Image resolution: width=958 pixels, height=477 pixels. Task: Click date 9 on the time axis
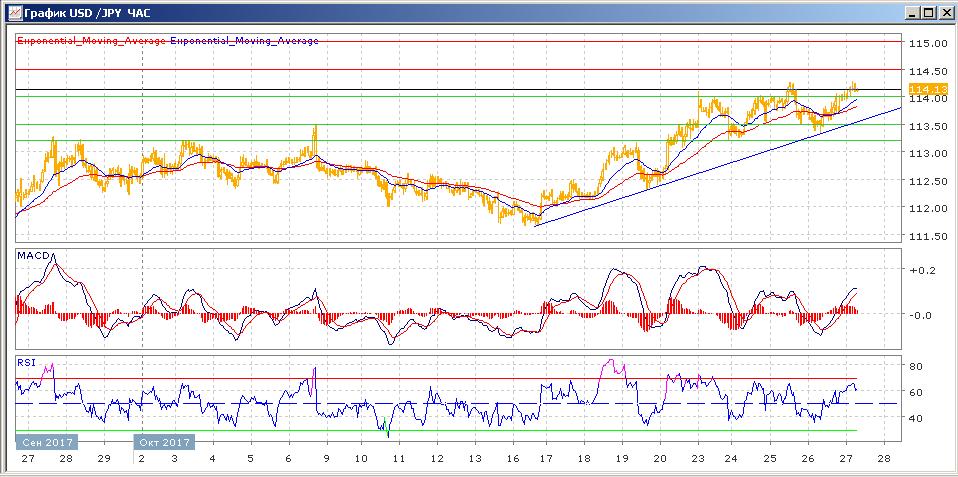pyautogui.click(x=326, y=458)
